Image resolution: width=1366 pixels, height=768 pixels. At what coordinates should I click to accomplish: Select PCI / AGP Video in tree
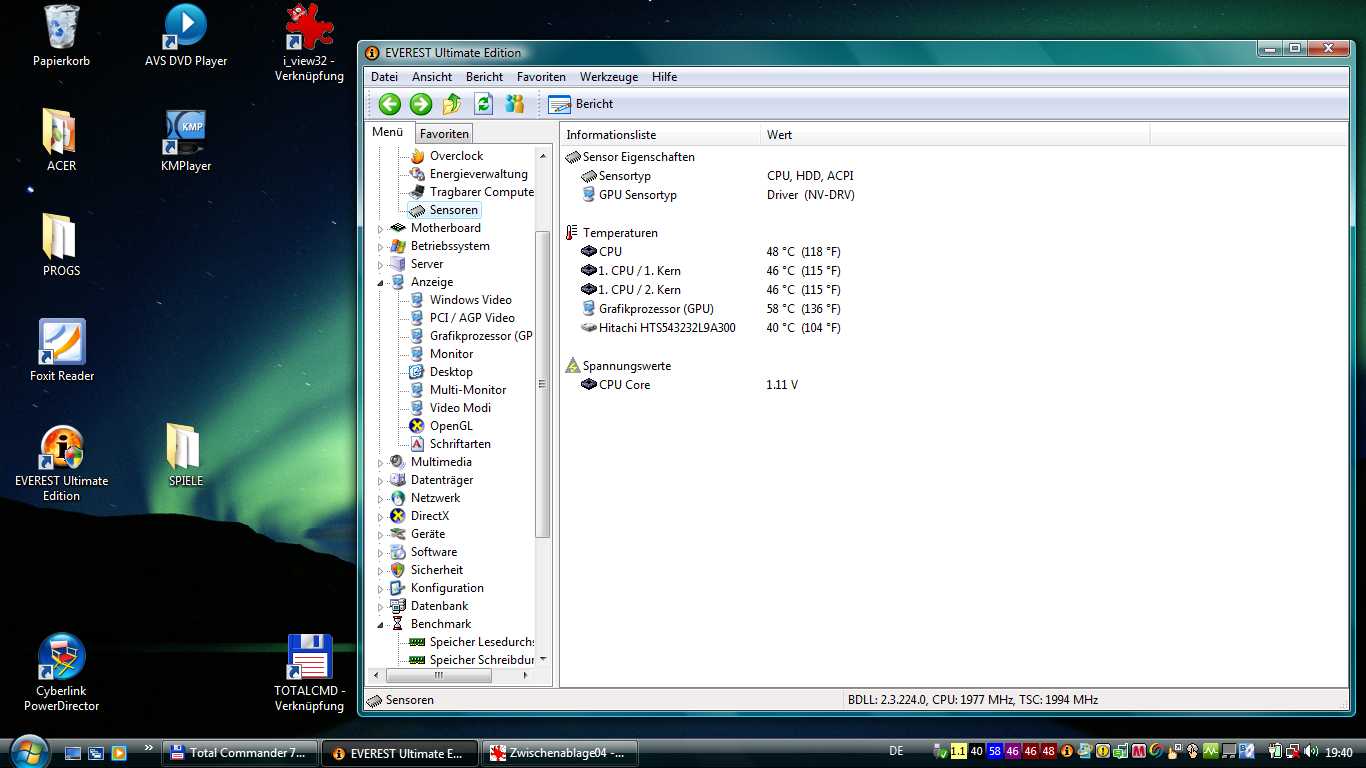click(x=472, y=318)
